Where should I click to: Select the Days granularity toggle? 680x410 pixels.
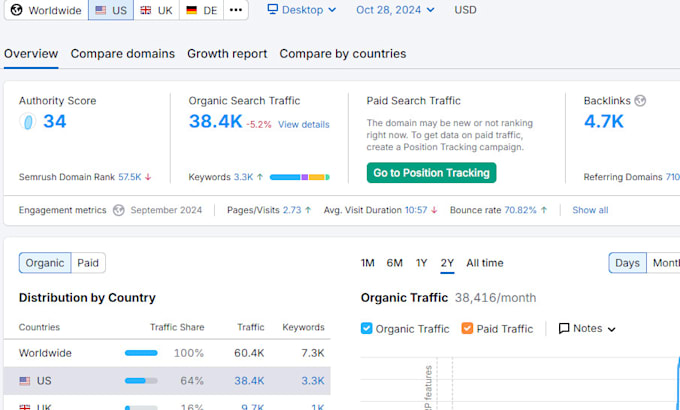pyautogui.click(x=628, y=263)
